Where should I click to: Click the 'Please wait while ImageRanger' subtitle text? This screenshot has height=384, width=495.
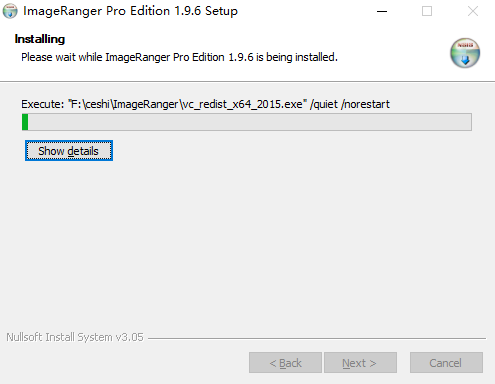[x=179, y=57]
